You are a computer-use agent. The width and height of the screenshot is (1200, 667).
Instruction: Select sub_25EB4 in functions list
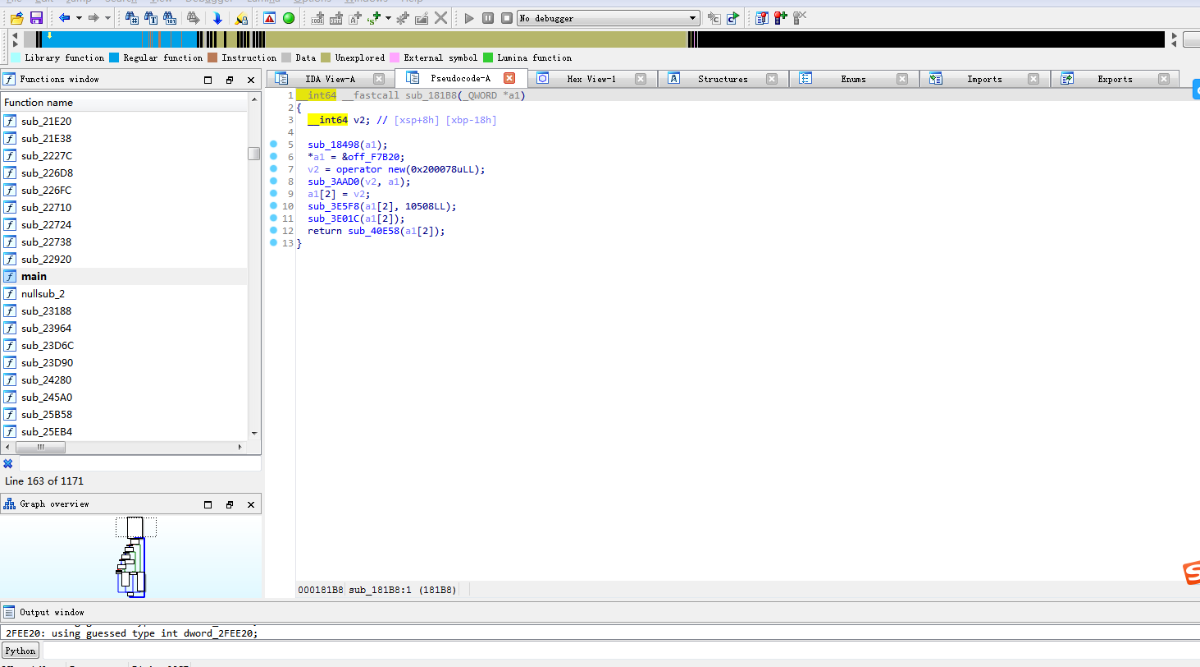pyautogui.click(x=124, y=432)
